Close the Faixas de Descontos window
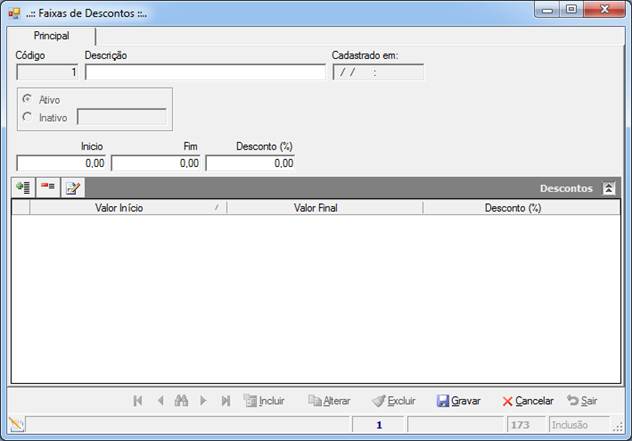 (604, 10)
